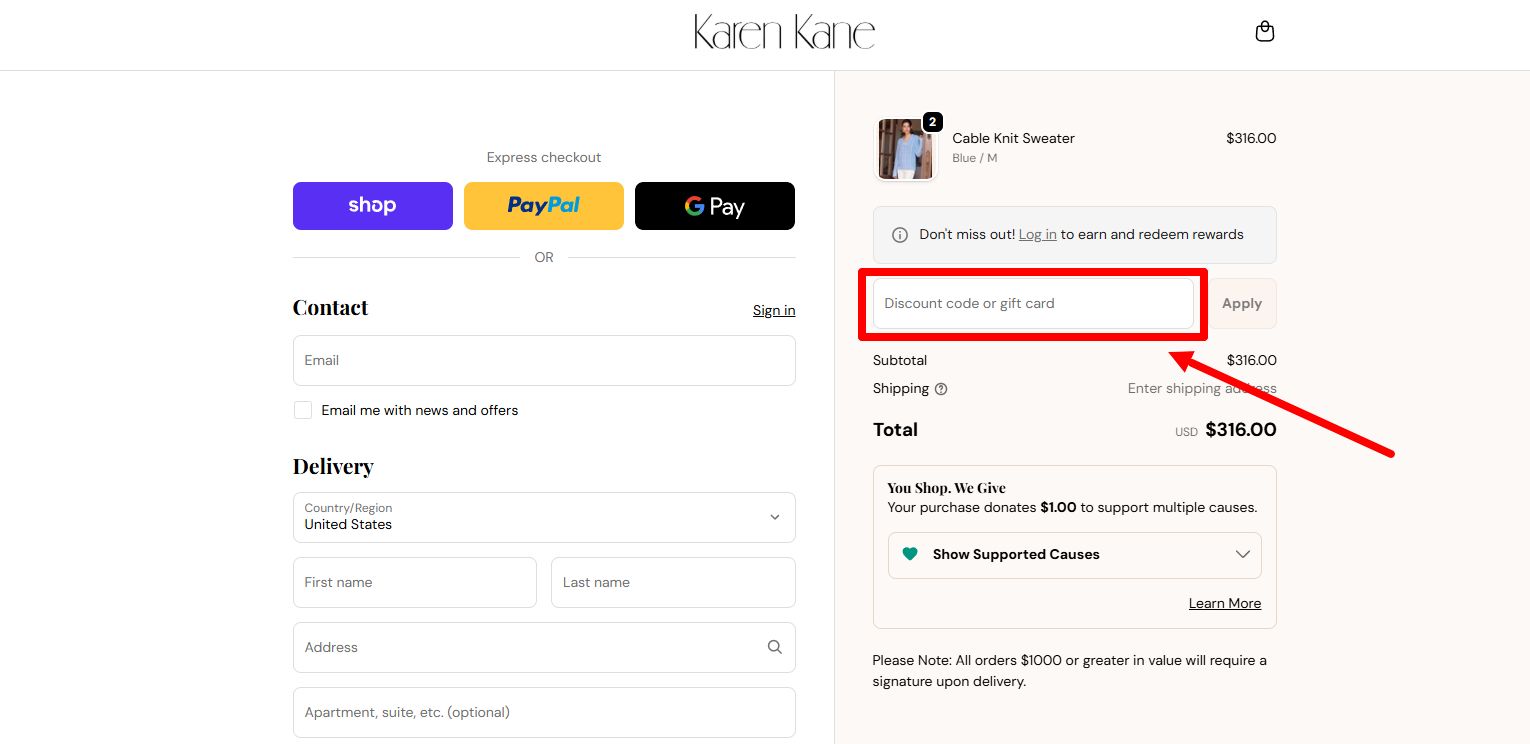The width and height of the screenshot is (1530, 744).
Task: Pay with PayPal button
Action: pos(544,206)
